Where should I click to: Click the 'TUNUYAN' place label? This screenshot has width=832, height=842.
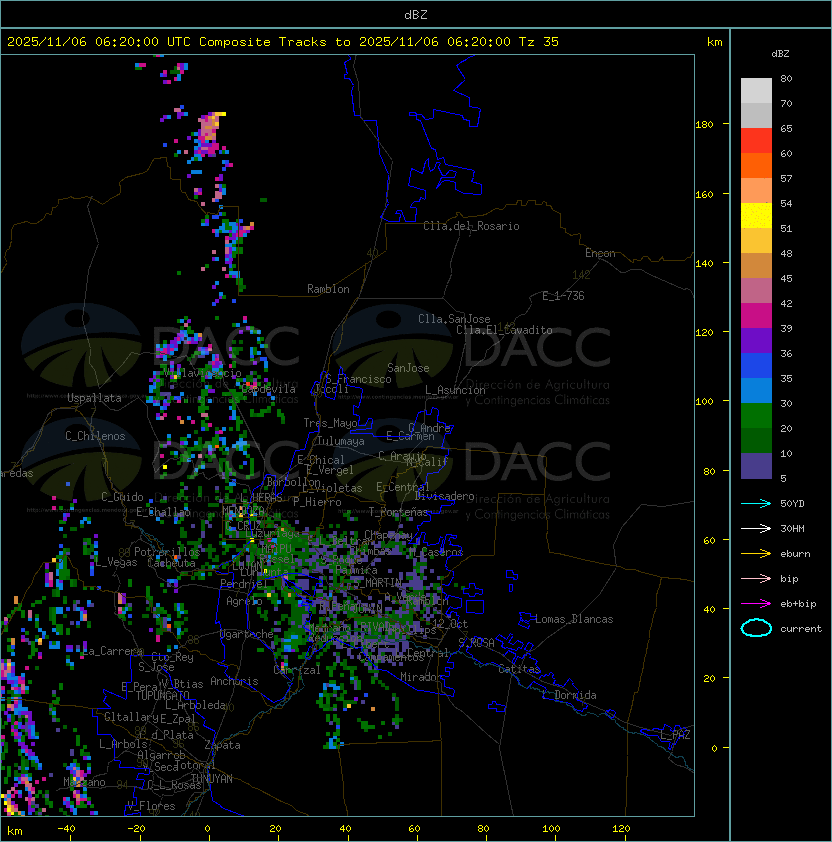pos(212,779)
